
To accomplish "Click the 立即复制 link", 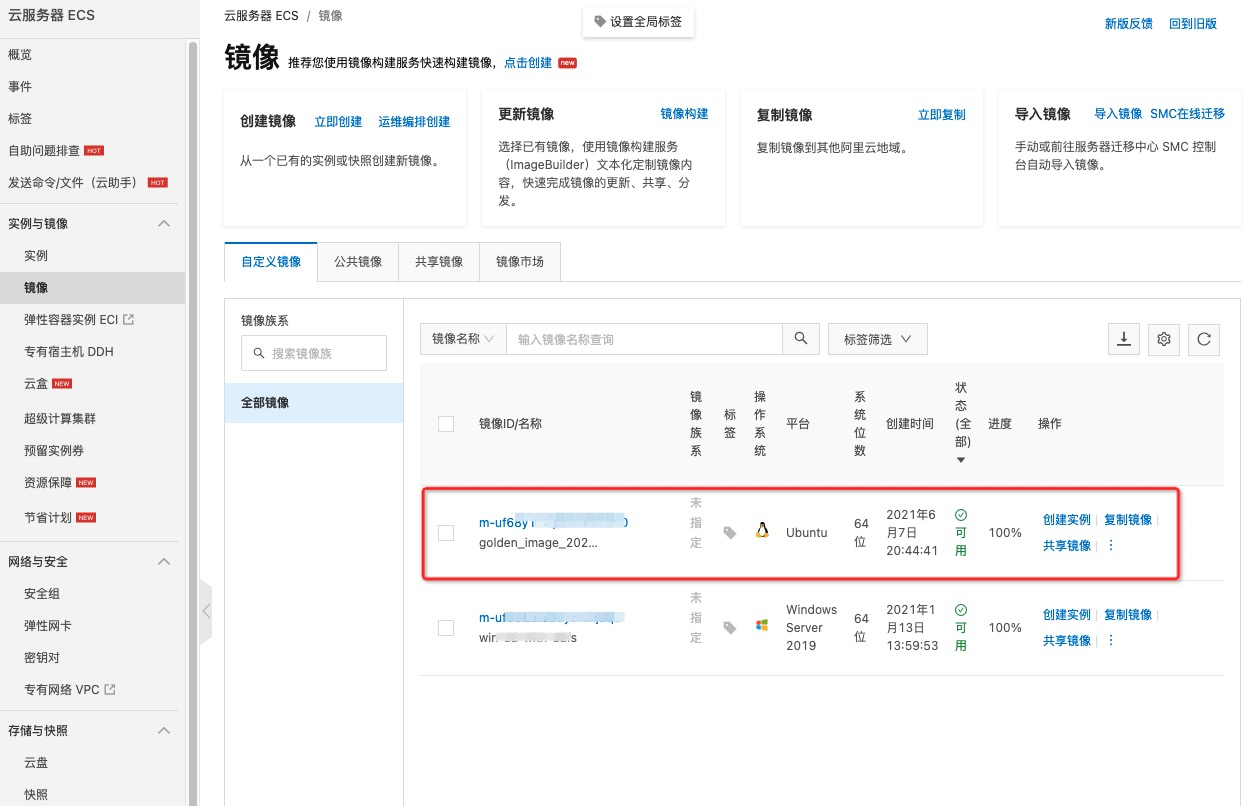I will click(942, 115).
